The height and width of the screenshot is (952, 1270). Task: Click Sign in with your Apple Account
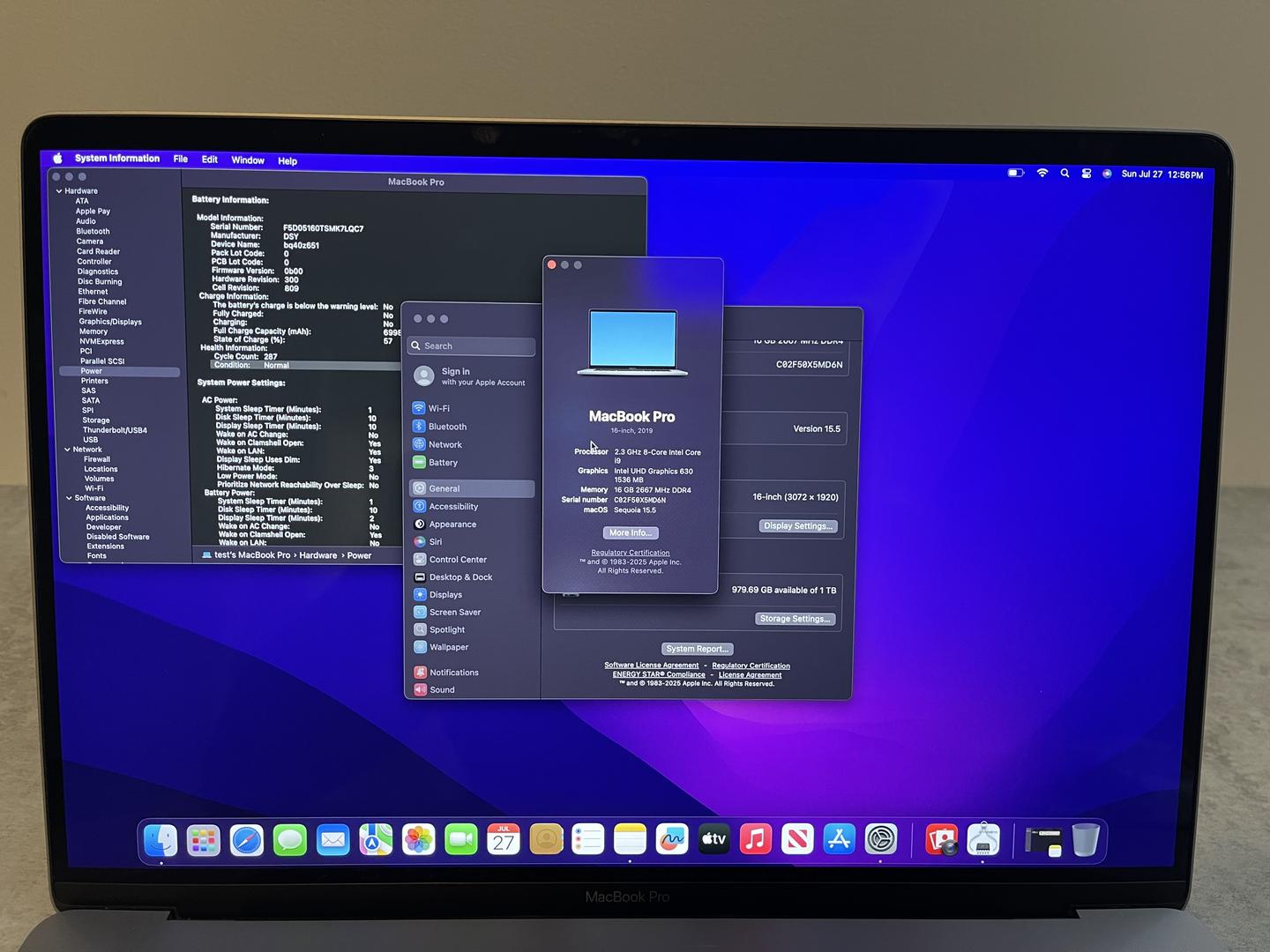pyautogui.click(x=472, y=376)
